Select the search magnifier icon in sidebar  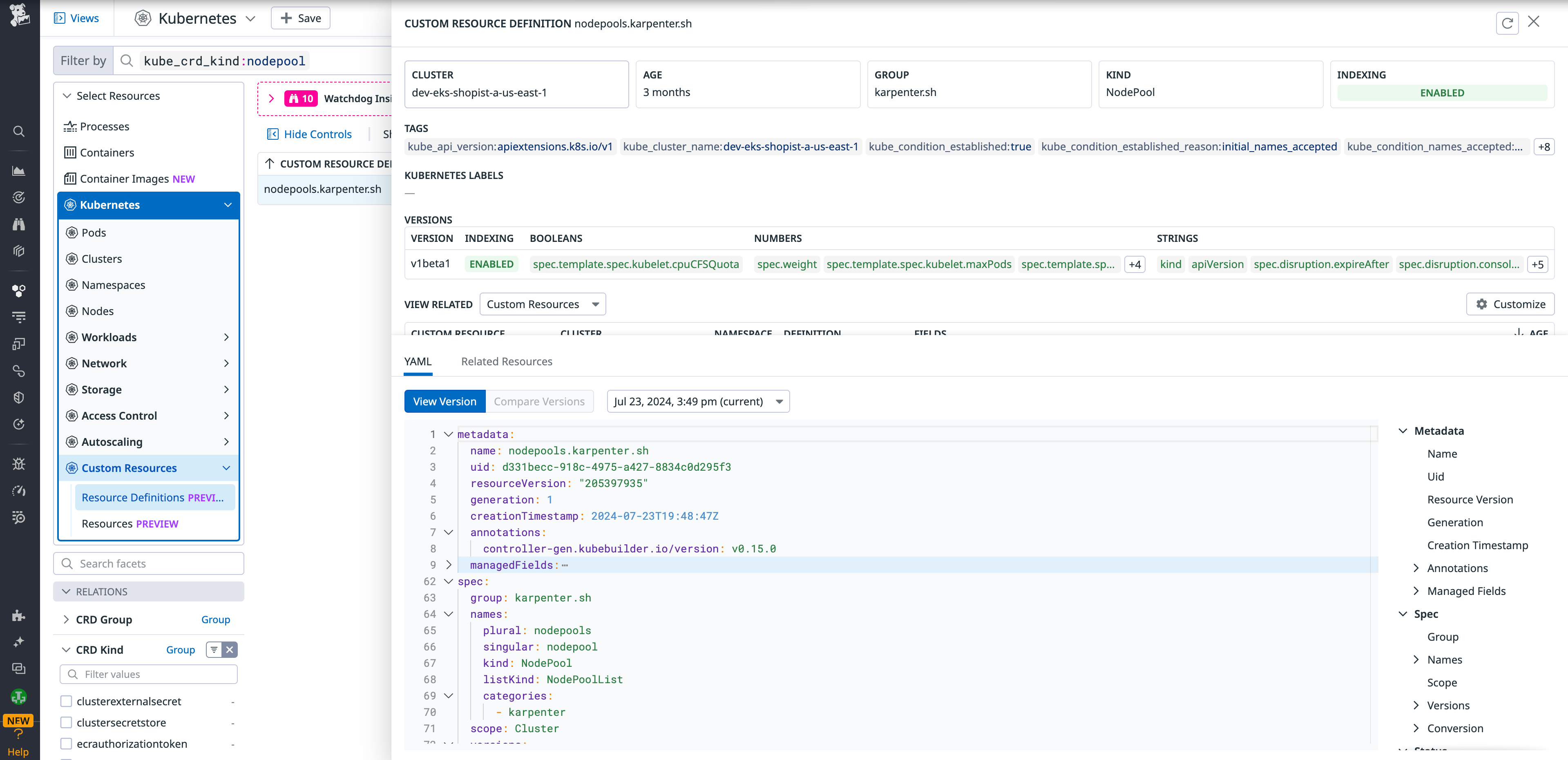click(18, 132)
